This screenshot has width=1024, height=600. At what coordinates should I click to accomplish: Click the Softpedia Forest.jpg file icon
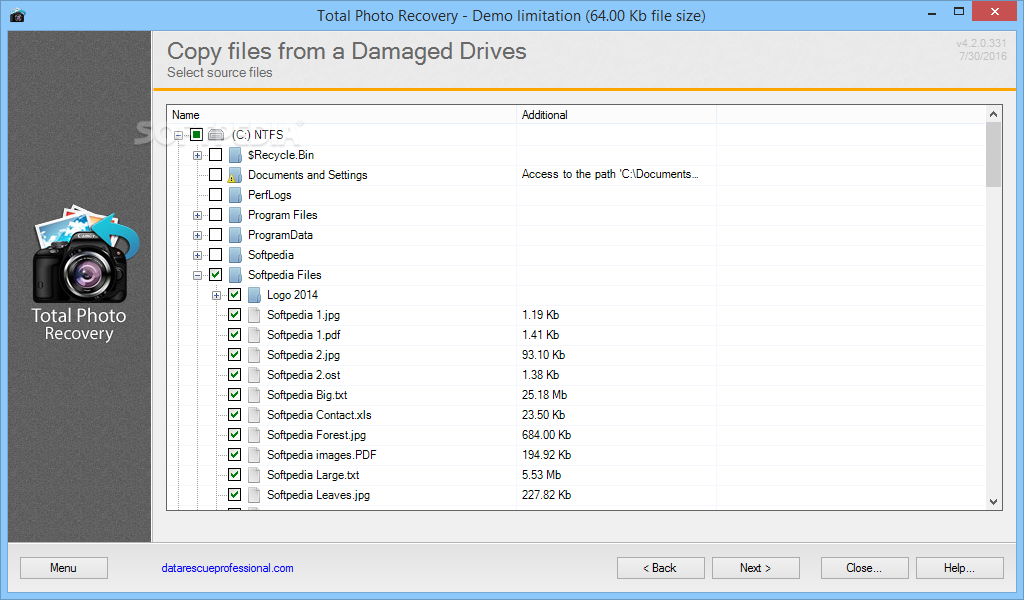pyautogui.click(x=254, y=435)
